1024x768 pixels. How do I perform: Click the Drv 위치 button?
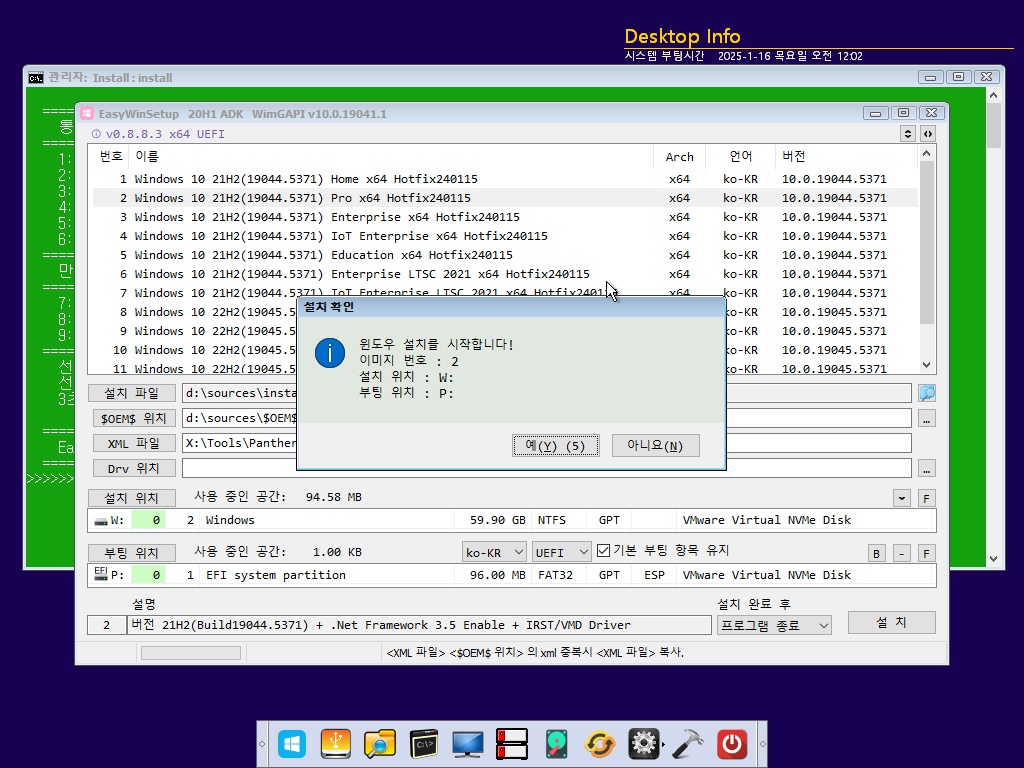tap(134, 468)
